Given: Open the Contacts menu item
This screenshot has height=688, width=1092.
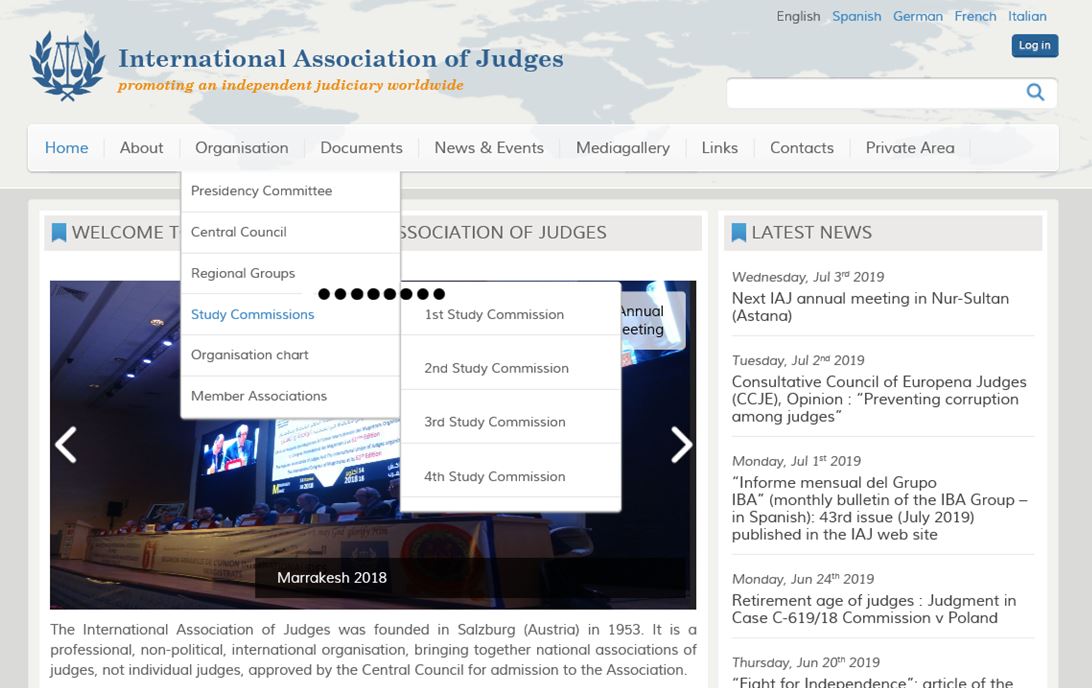Looking at the screenshot, I should point(802,148).
